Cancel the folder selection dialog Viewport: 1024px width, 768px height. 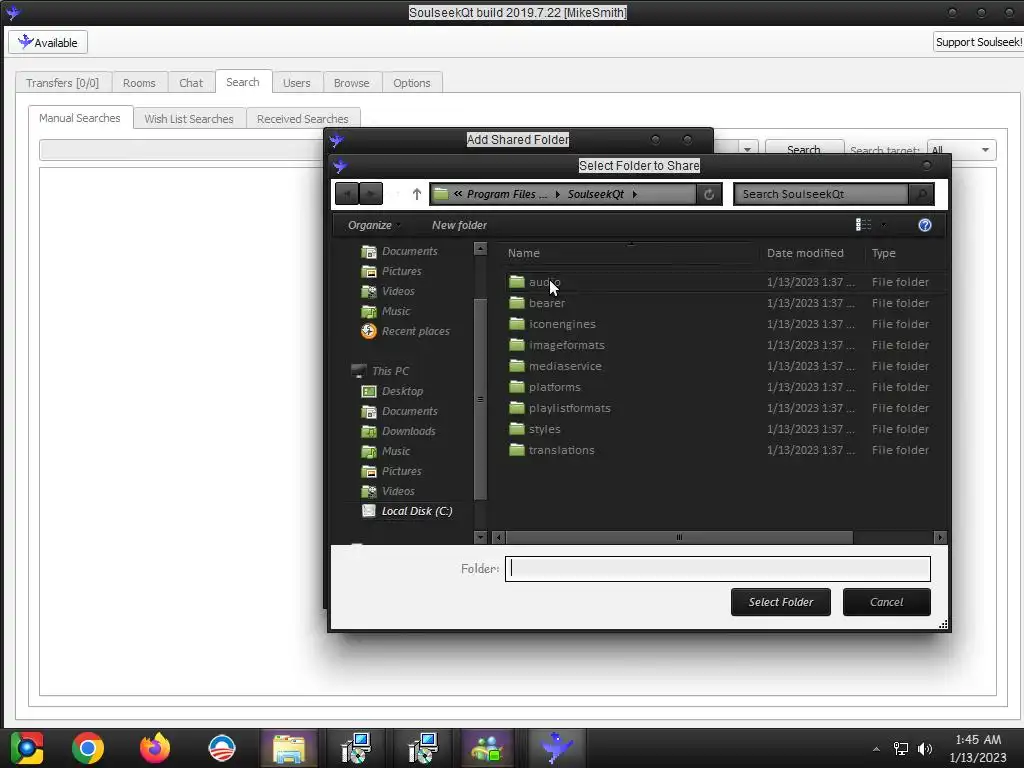pyautogui.click(x=886, y=602)
